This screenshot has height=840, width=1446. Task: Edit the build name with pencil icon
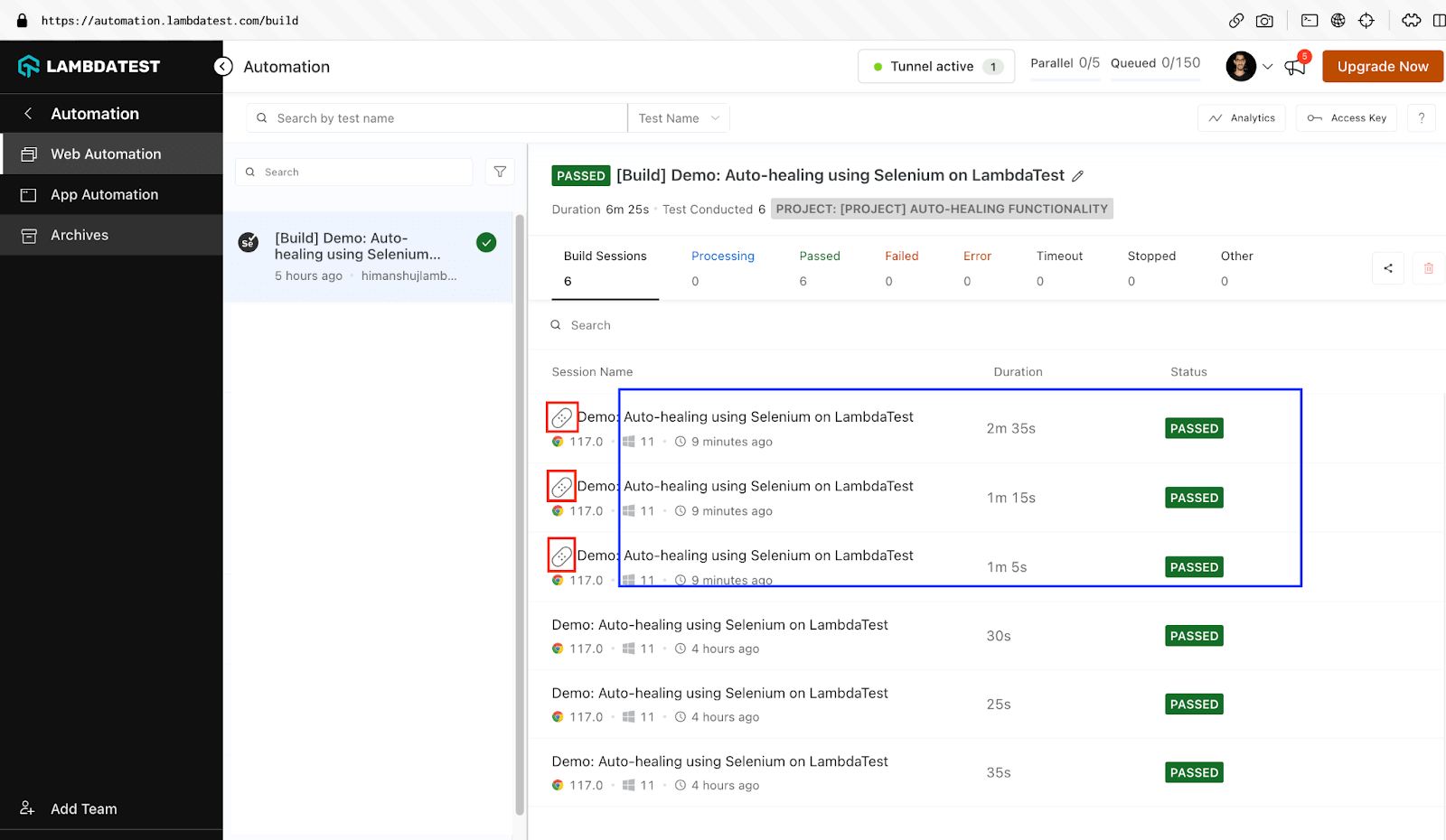[x=1078, y=175]
